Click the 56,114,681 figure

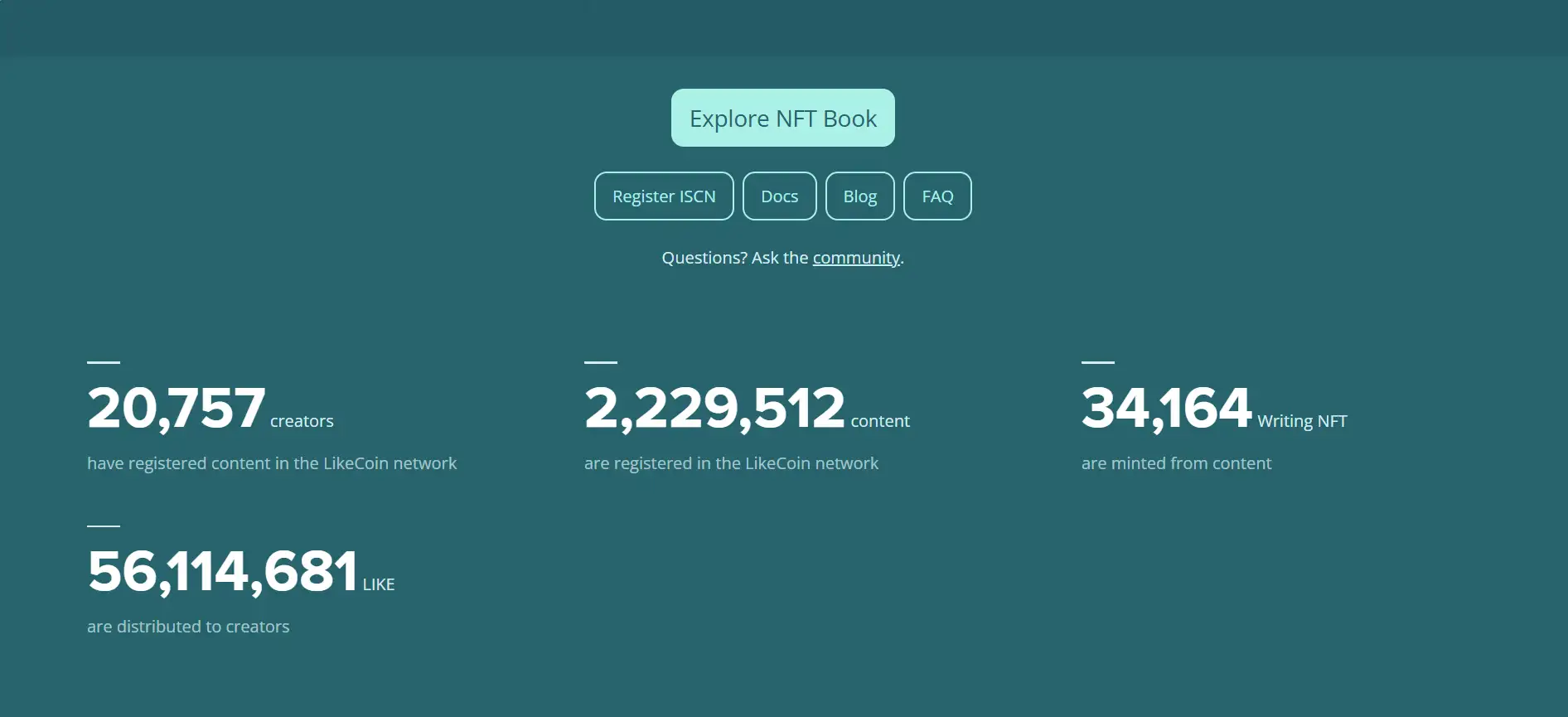pos(222,571)
